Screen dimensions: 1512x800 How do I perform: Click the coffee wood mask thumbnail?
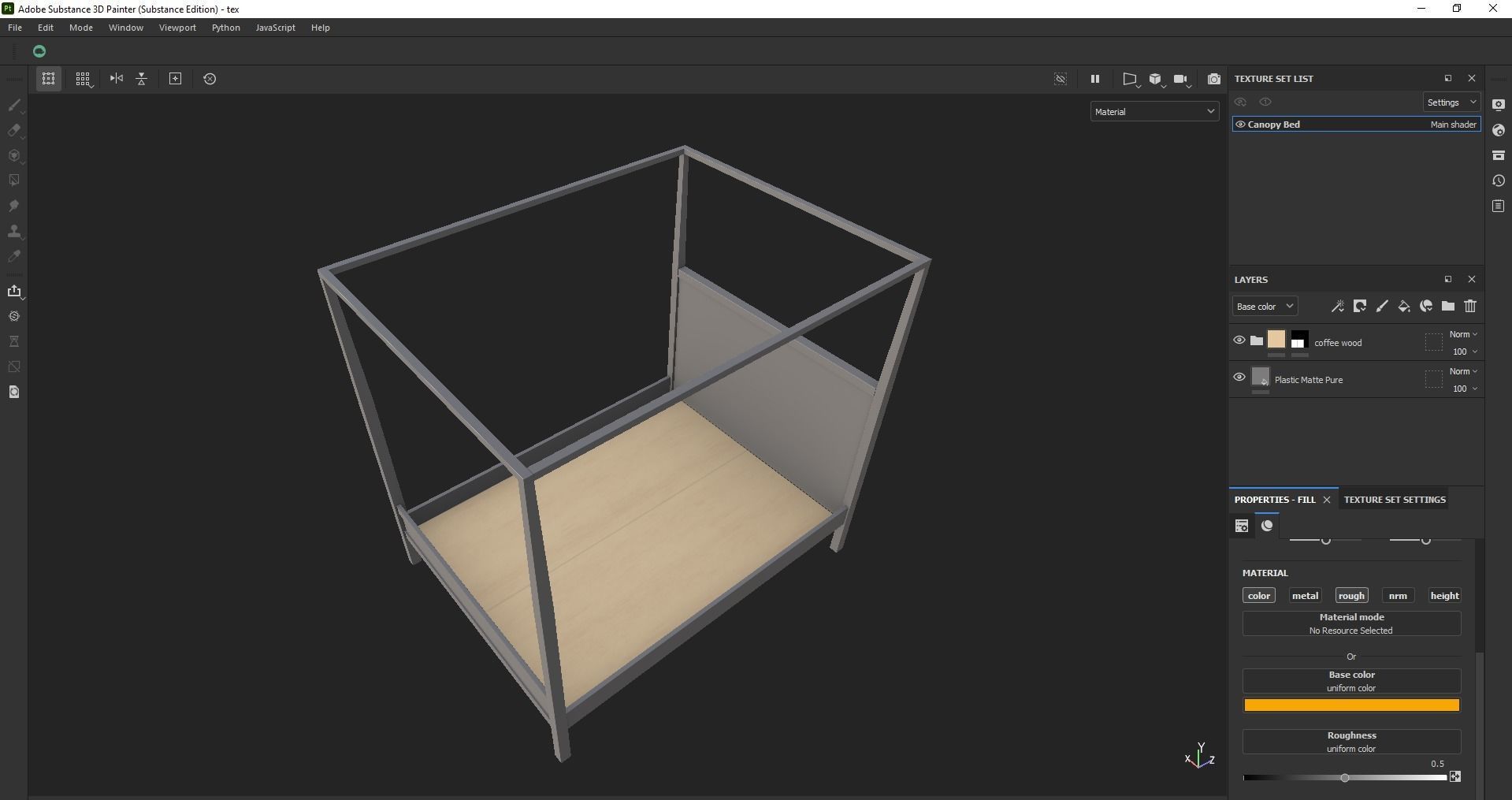[x=1299, y=340]
